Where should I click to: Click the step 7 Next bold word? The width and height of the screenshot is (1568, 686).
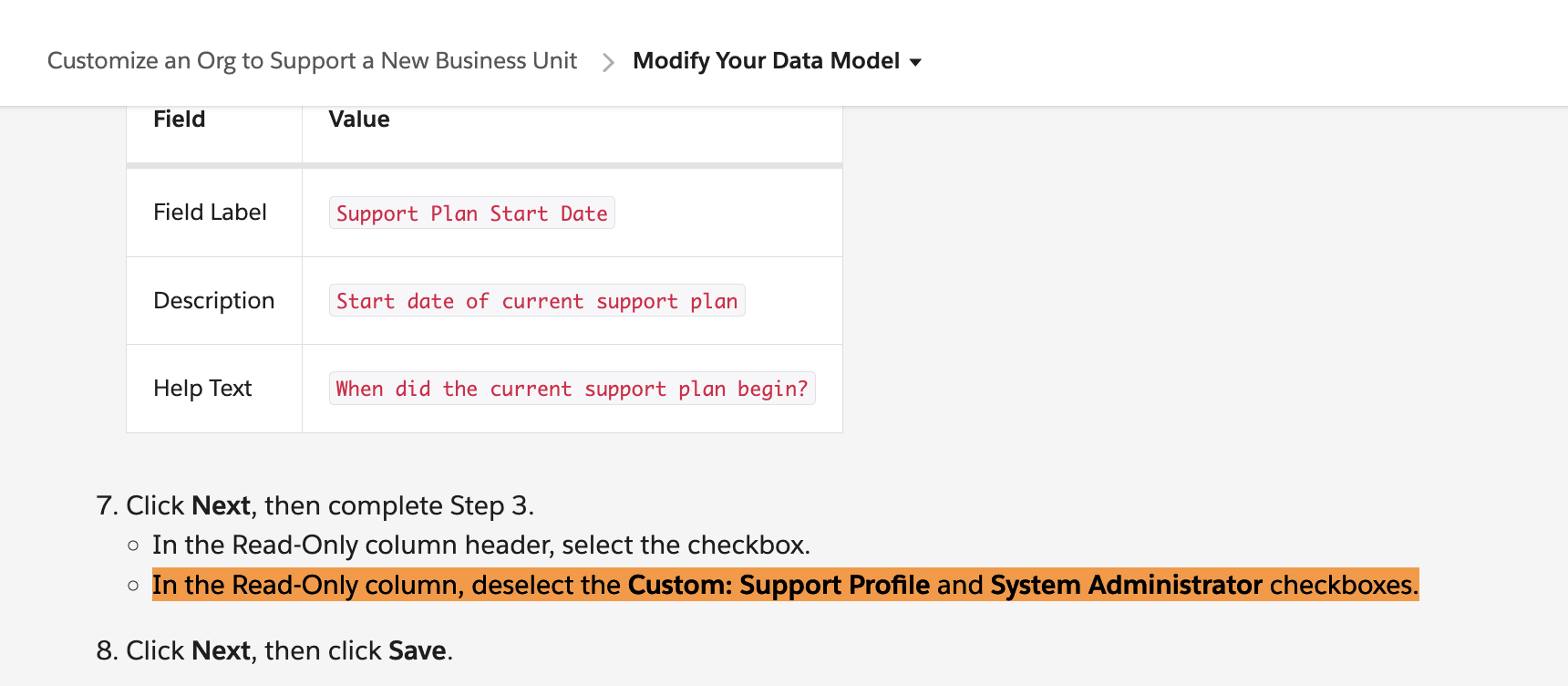221,505
